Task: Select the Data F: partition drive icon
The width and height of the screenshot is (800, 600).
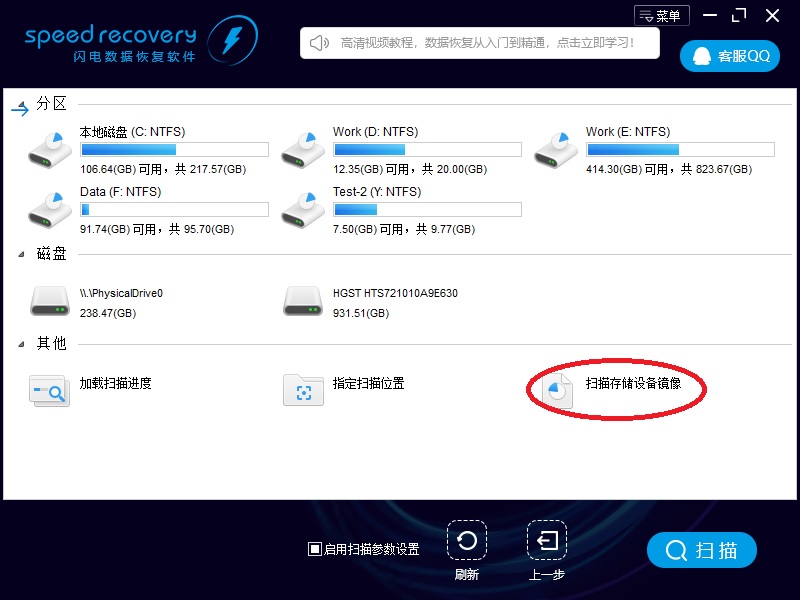Action: (x=48, y=208)
